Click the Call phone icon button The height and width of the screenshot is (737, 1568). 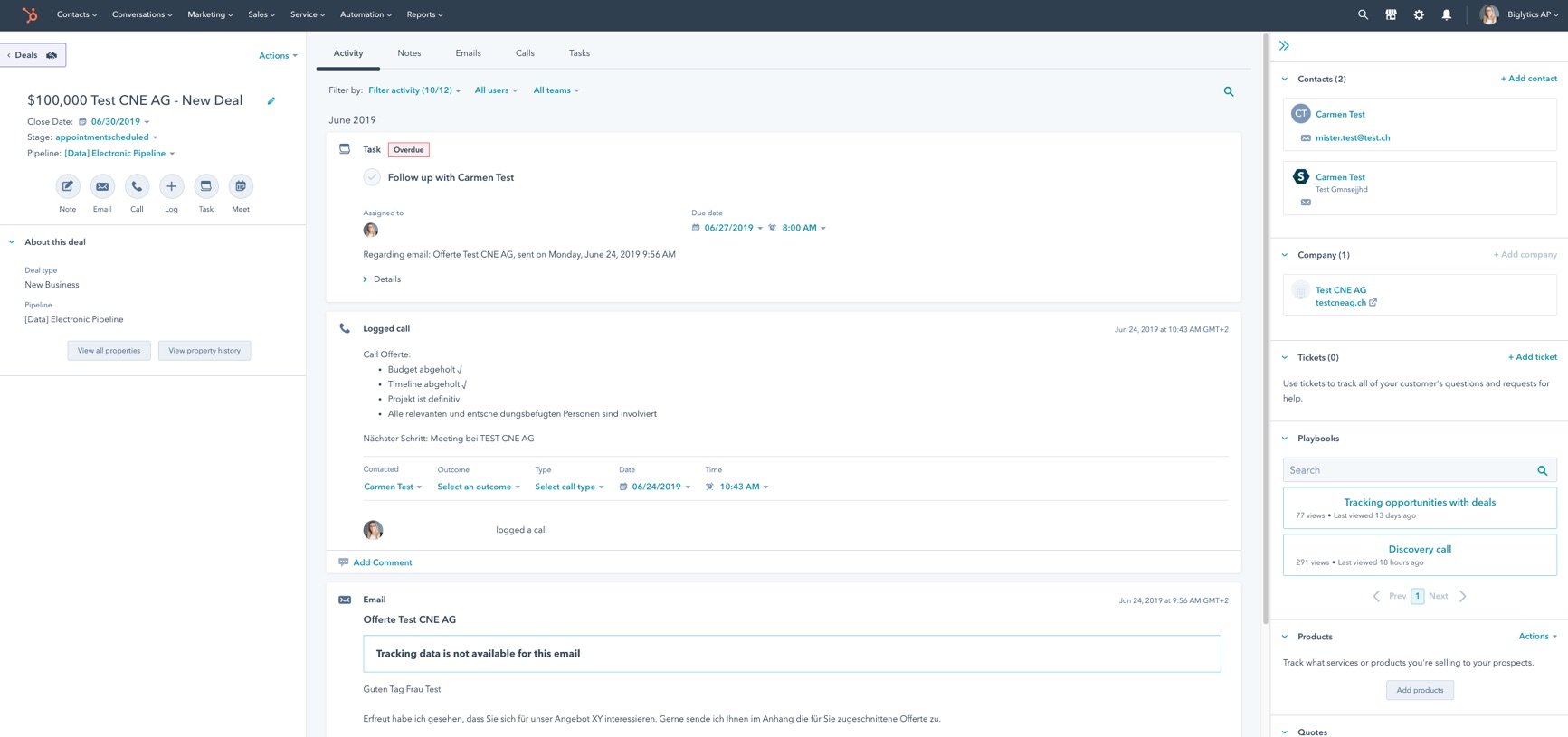(x=137, y=186)
